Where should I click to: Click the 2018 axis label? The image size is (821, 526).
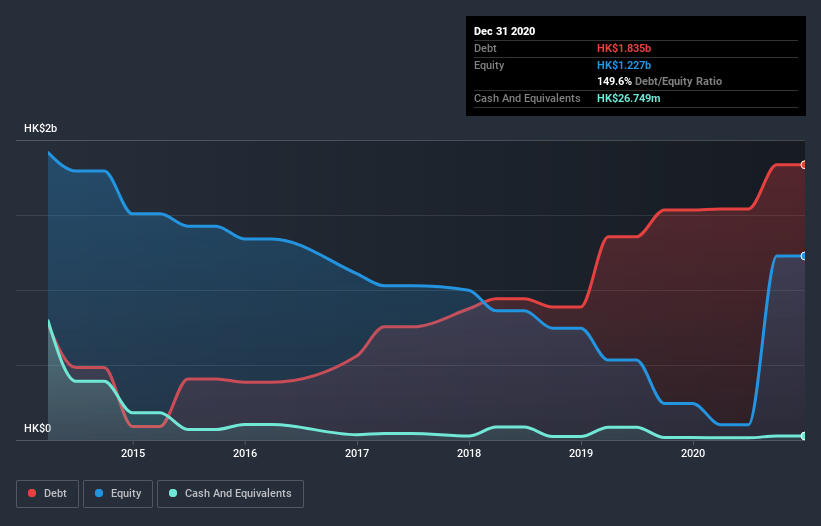[x=469, y=453]
